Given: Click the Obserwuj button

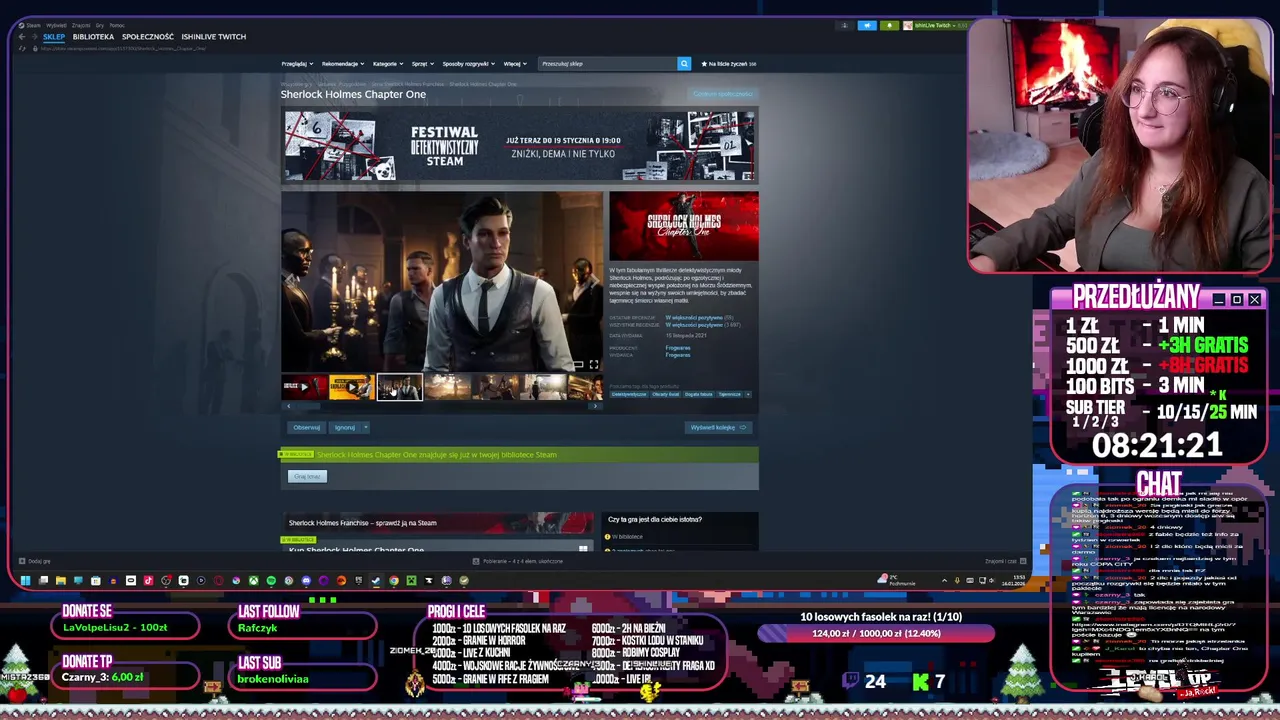Looking at the screenshot, I should pos(307,427).
